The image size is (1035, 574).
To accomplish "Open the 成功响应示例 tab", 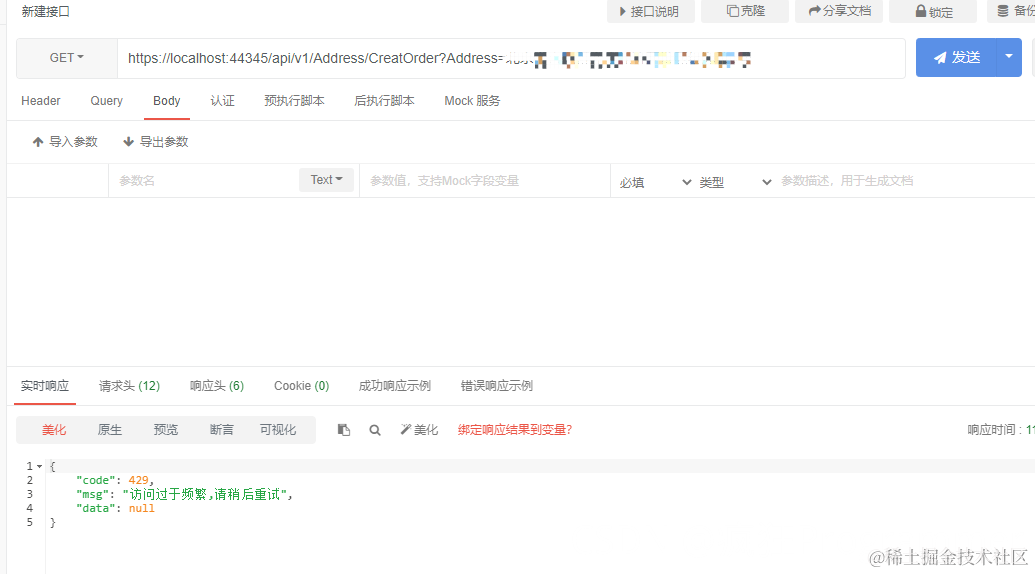I will click(395, 386).
